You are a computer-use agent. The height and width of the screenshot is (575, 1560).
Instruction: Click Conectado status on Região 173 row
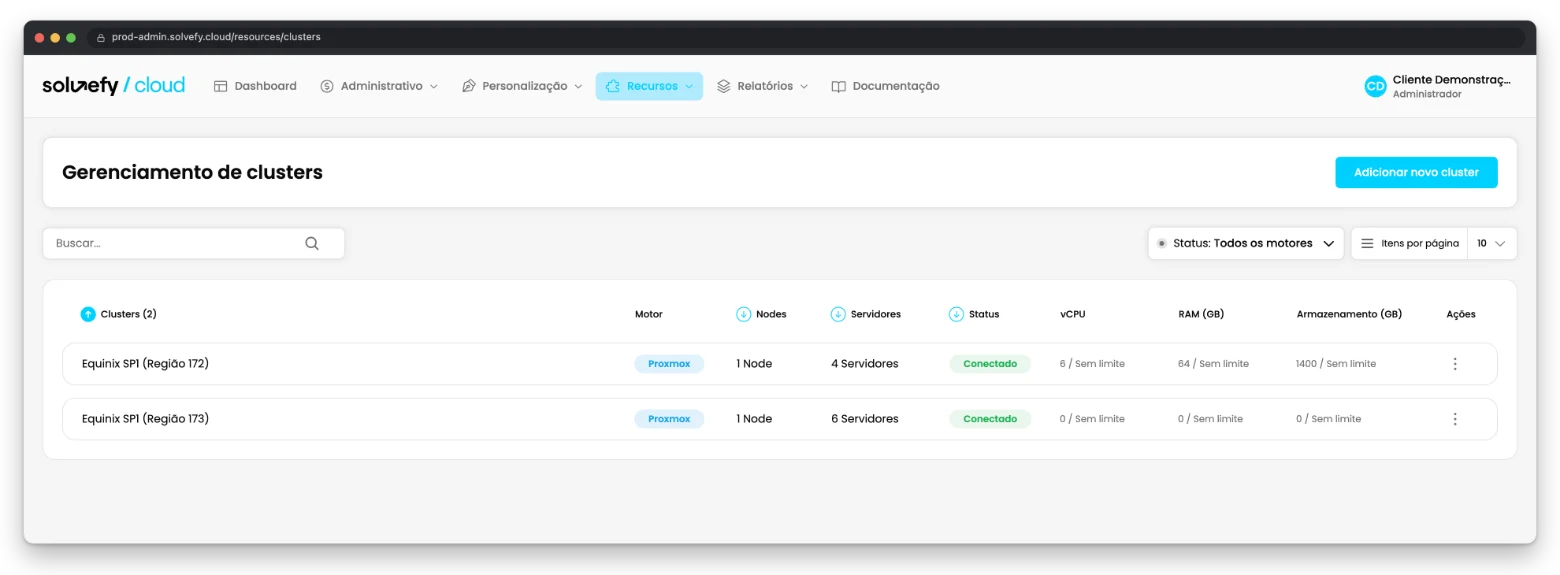(990, 419)
